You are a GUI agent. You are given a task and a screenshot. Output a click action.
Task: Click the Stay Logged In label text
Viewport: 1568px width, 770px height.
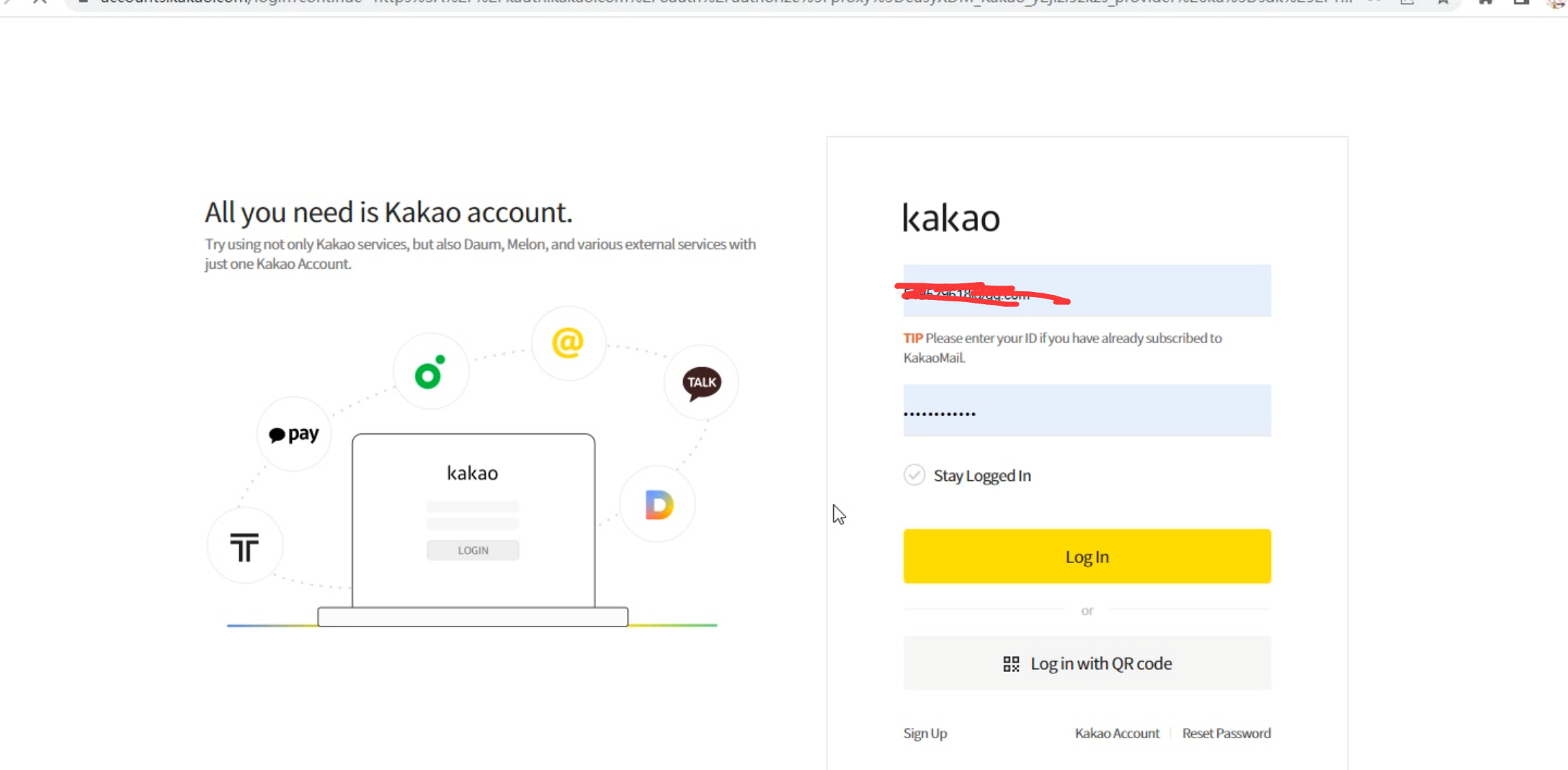[x=982, y=476]
